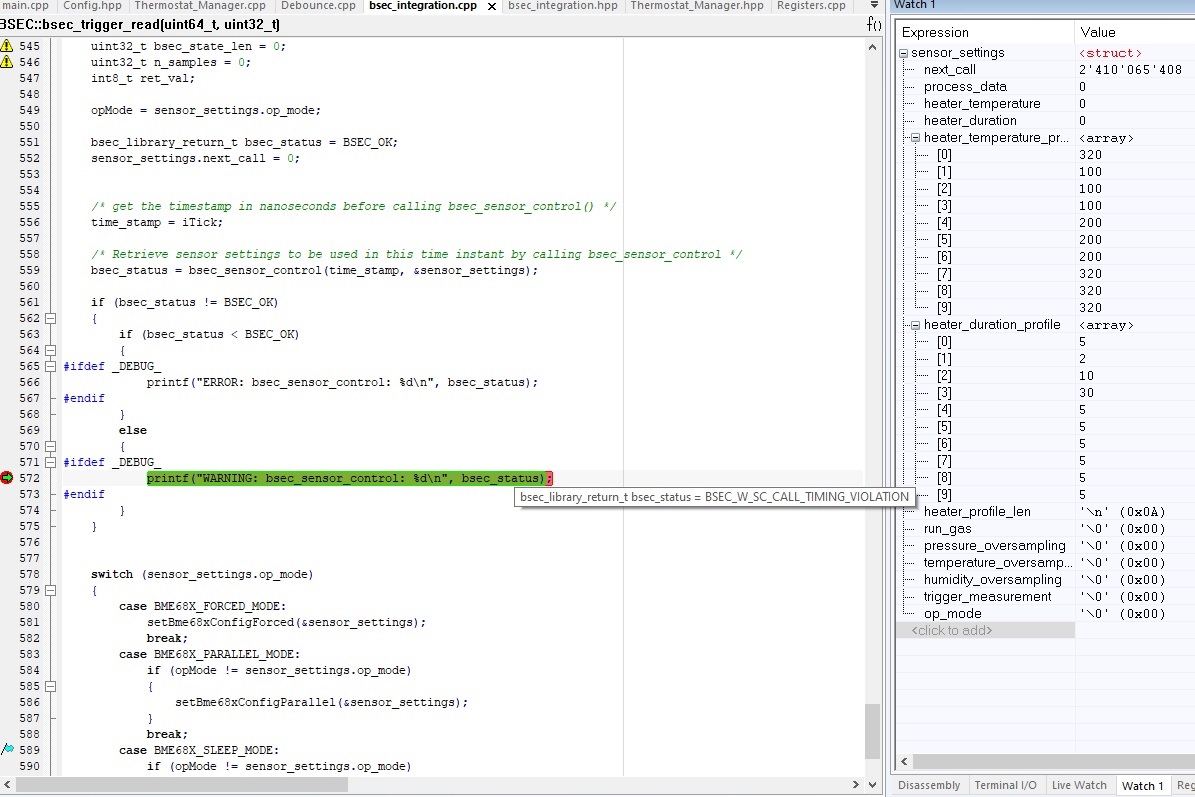Screen dimensions: 1195x797
Task: Click the editor horizontal scrollbar left arrow
Action: (8, 785)
